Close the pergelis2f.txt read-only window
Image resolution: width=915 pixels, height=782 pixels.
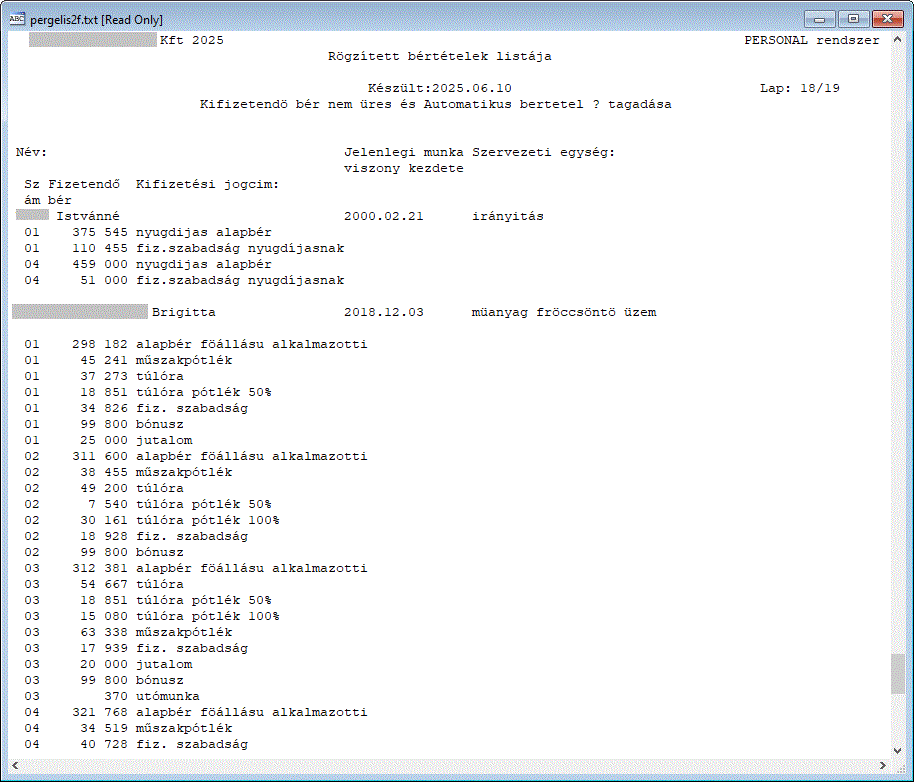(x=886, y=18)
